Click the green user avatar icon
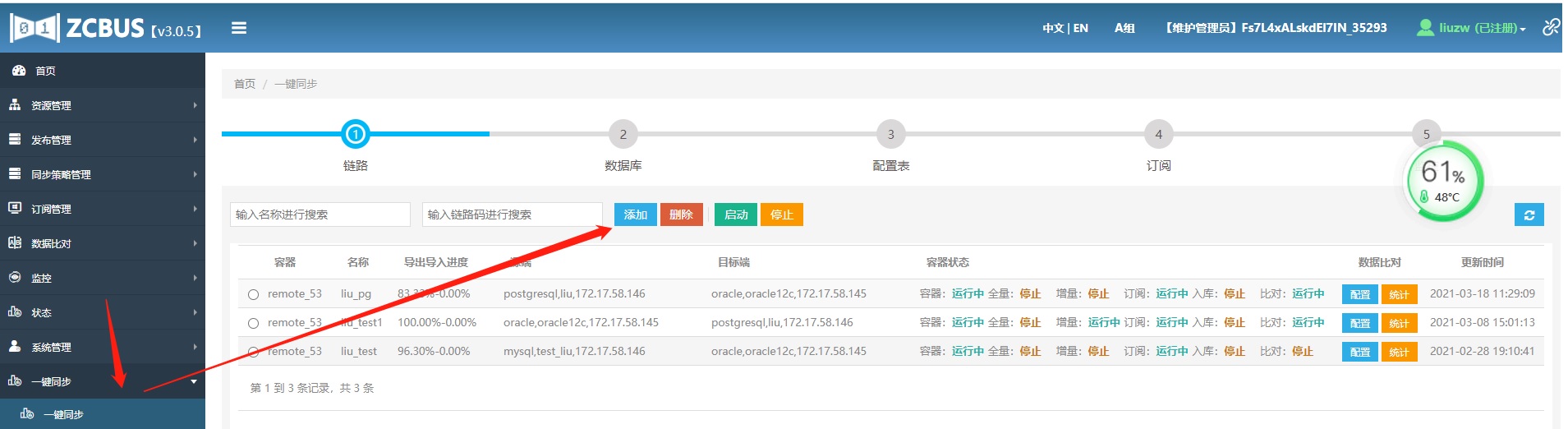This screenshot has height=429, width=1568. pos(1425,27)
